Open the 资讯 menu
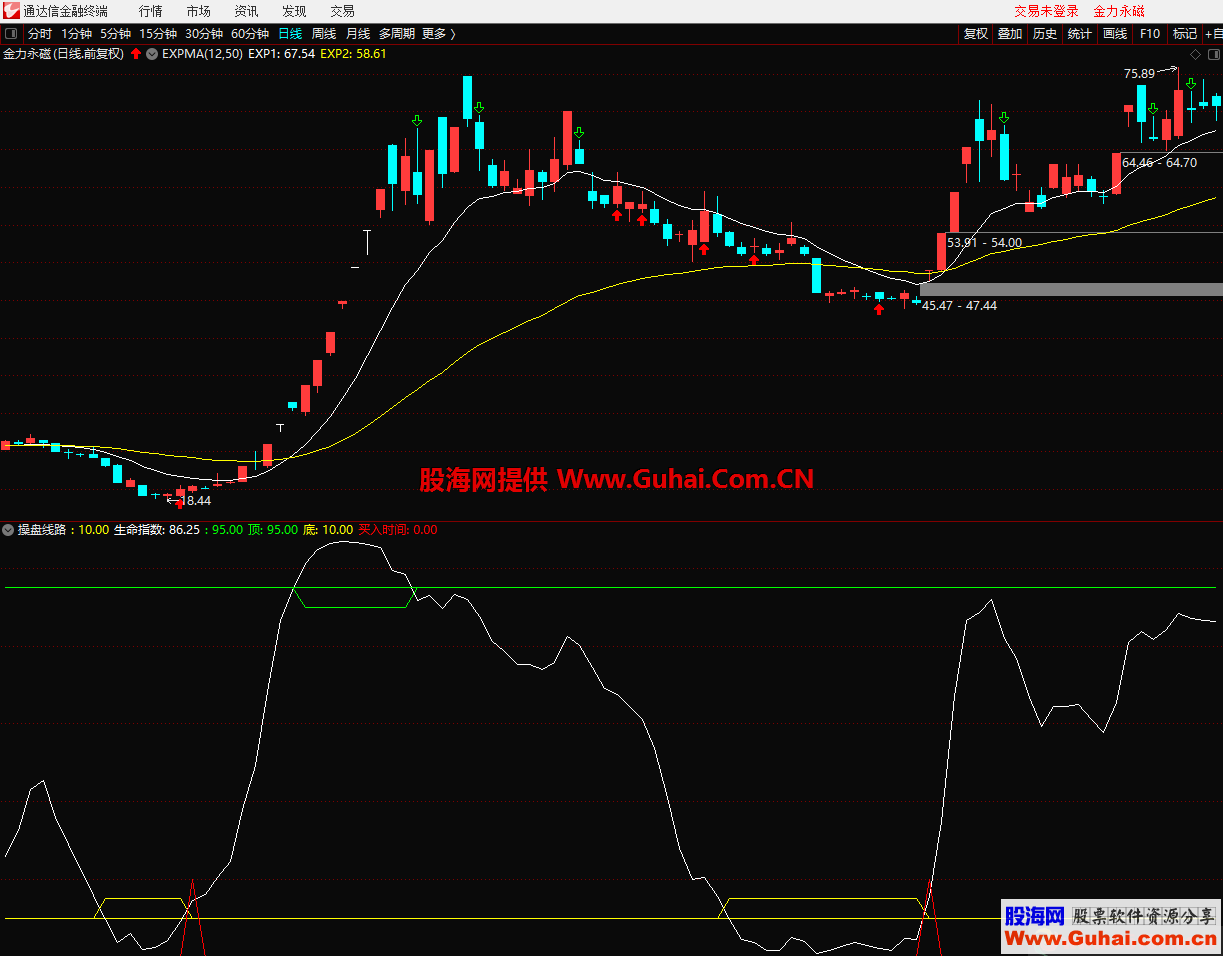 (x=246, y=11)
